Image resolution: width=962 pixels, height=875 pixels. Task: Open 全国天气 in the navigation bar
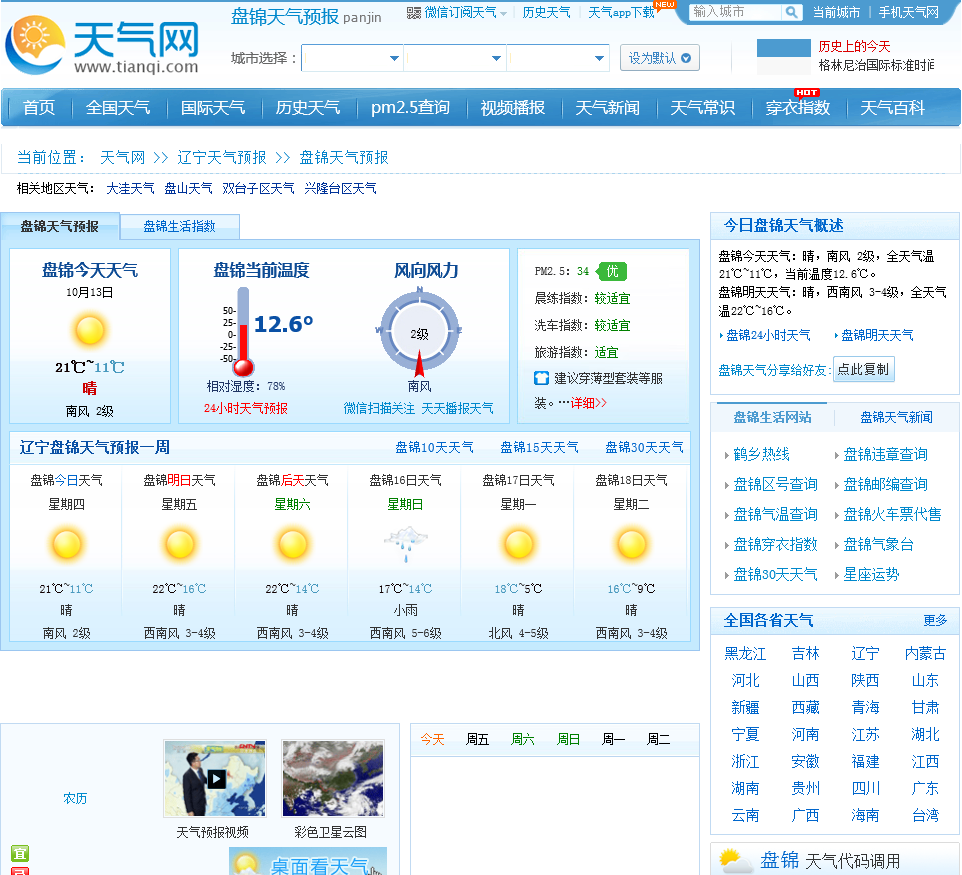tap(118, 108)
